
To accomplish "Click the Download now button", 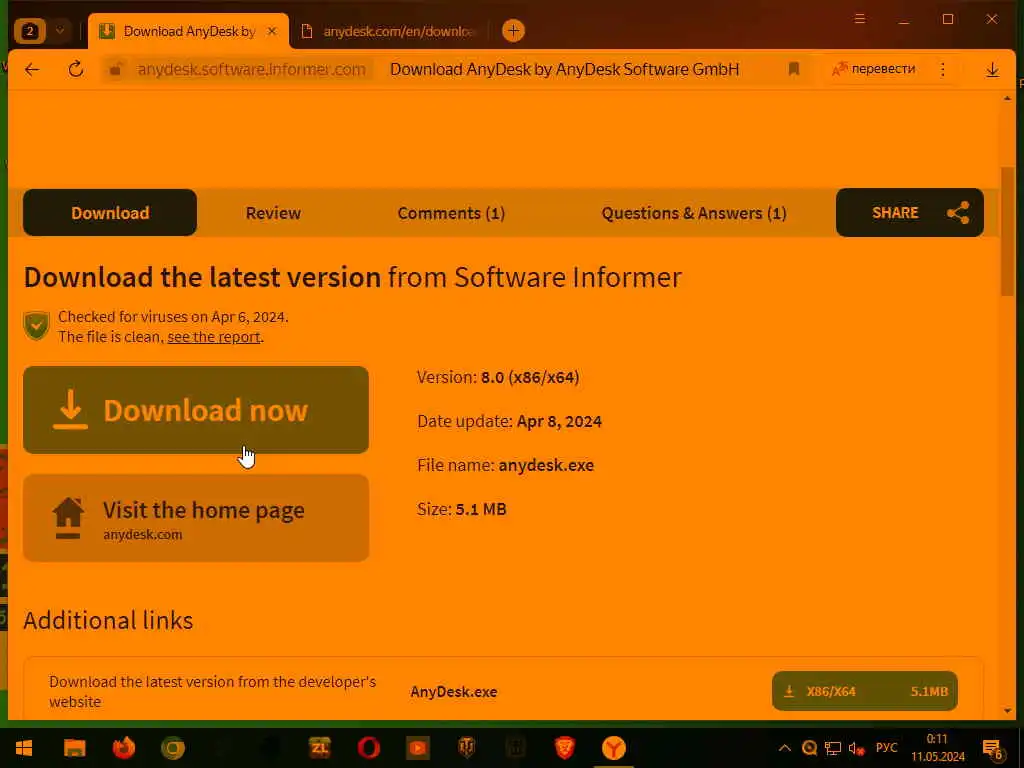I will [x=196, y=410].
